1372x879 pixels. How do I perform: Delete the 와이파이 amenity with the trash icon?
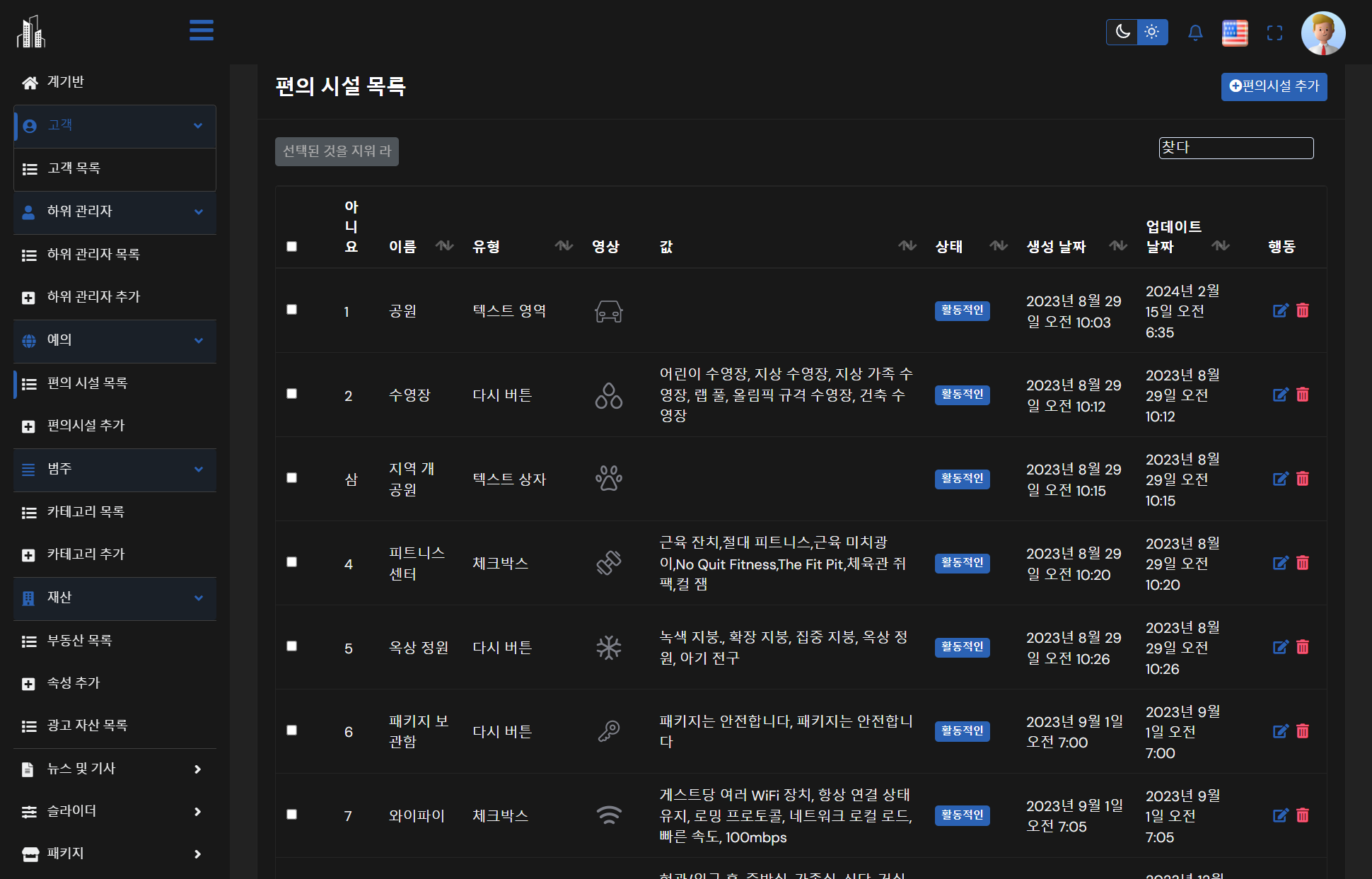[1303, 815]
